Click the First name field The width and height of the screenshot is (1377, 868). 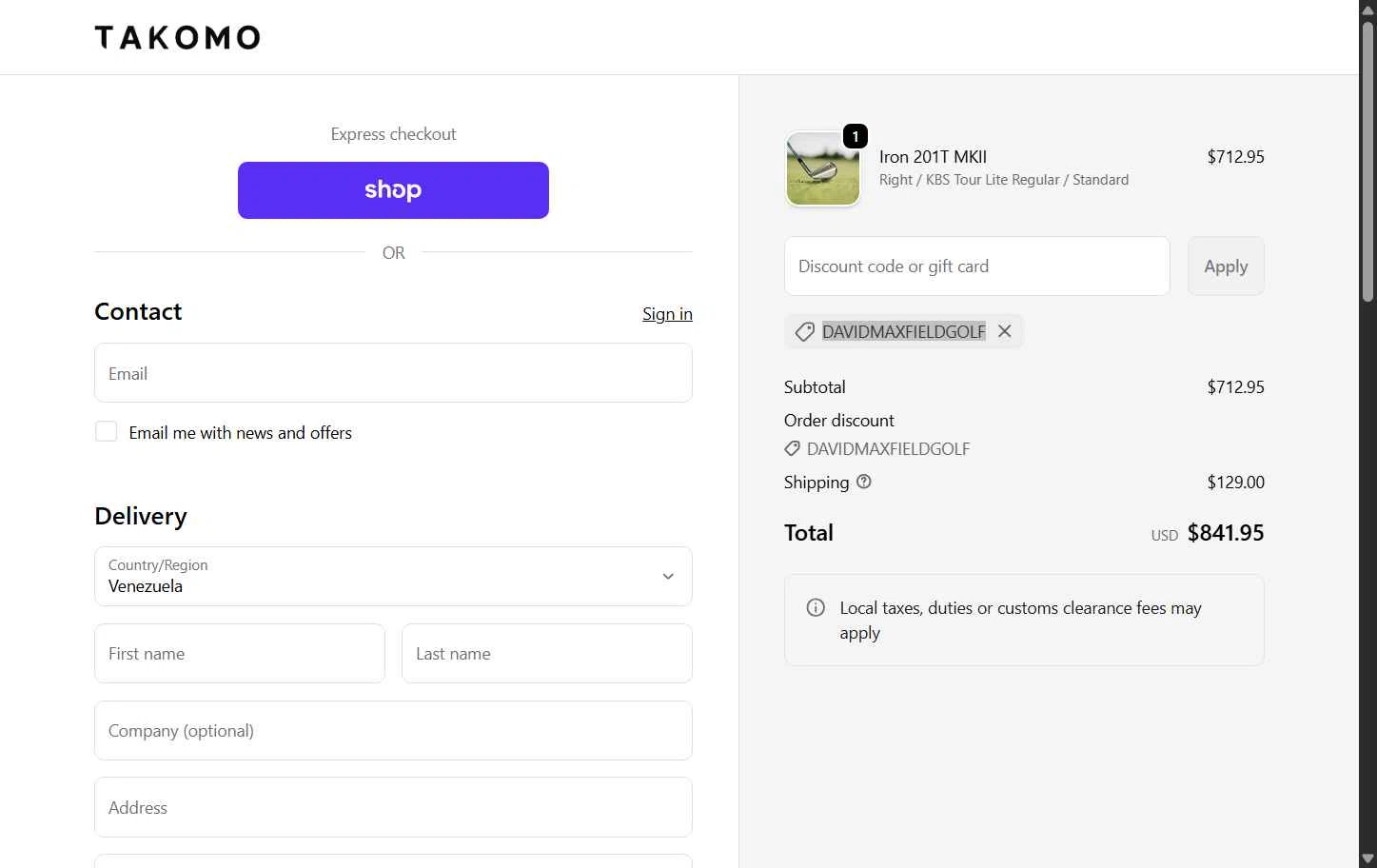click(240, 654)
